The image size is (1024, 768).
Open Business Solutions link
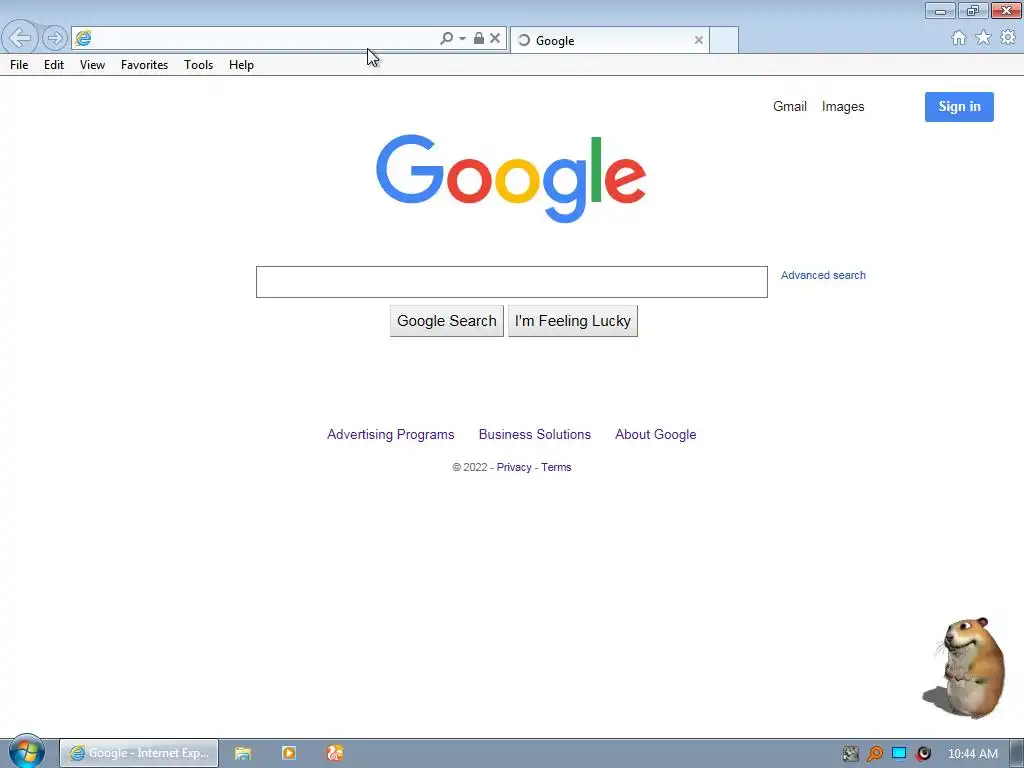pyautogui.click(x=535, y=435)
